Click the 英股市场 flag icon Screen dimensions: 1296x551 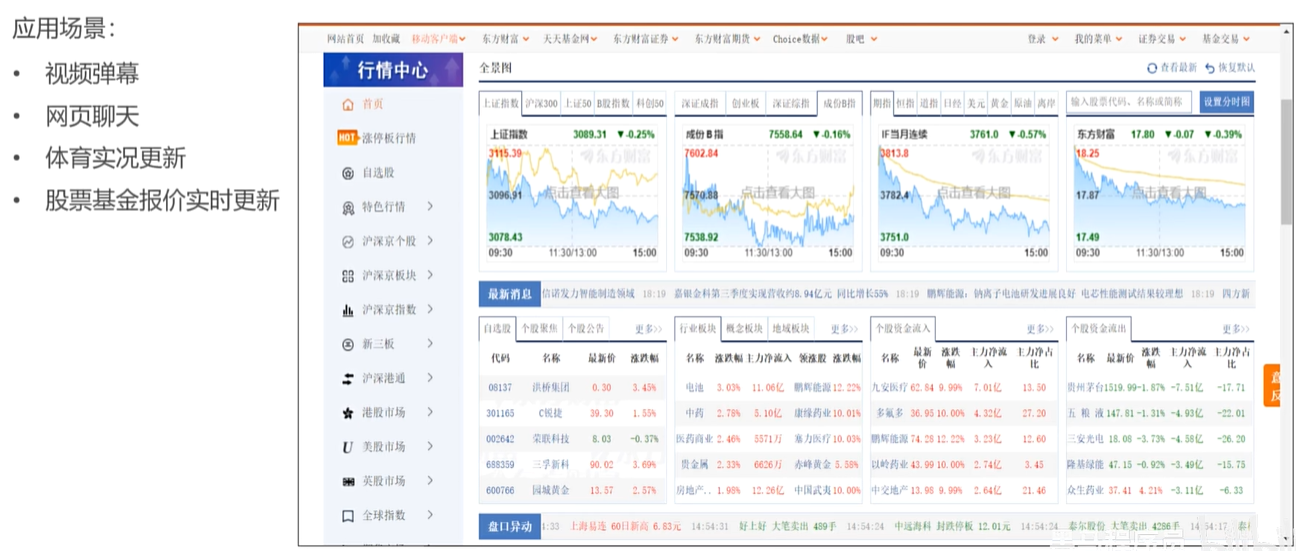coord(348,481)
